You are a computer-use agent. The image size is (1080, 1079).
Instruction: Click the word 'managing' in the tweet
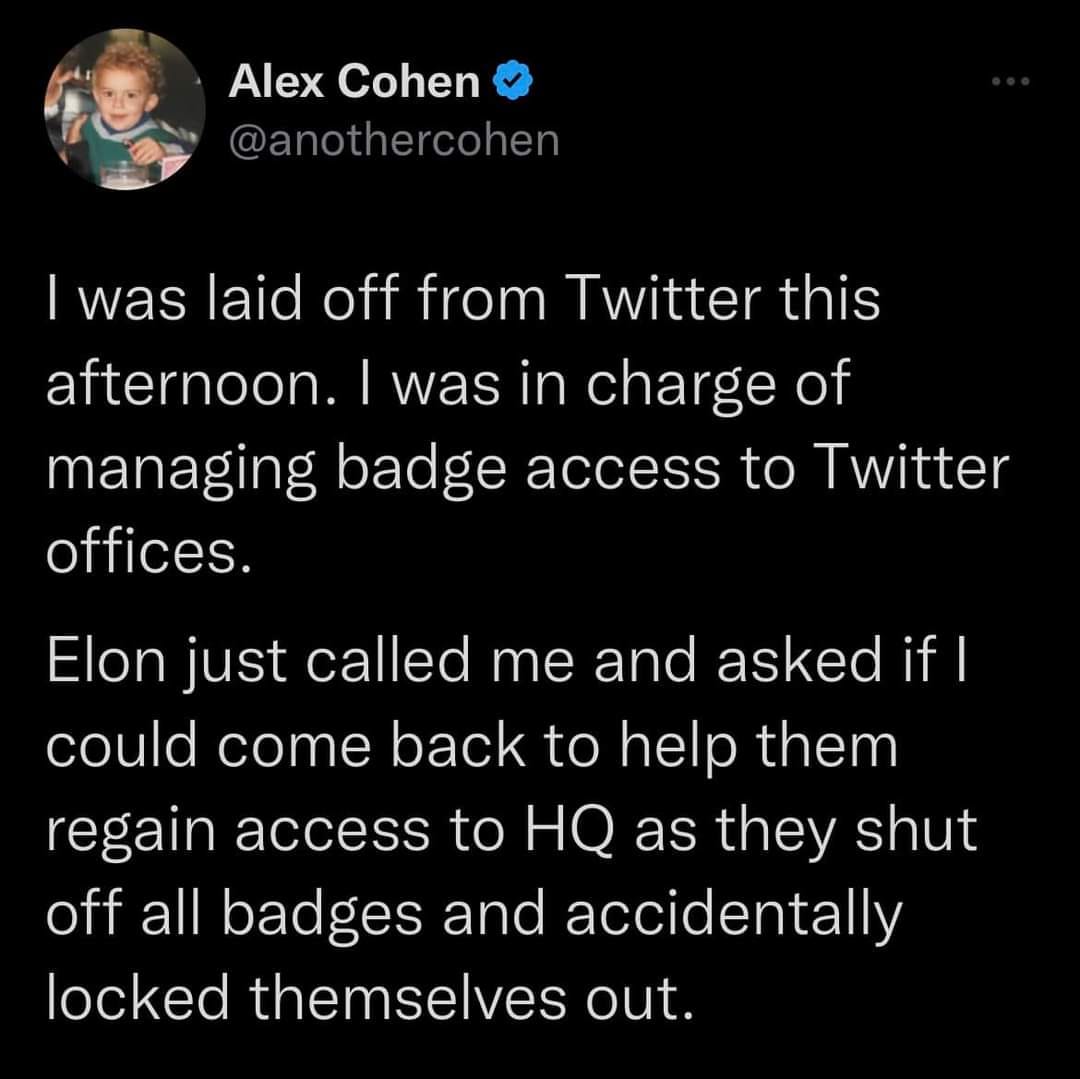[x=181, y=470]
